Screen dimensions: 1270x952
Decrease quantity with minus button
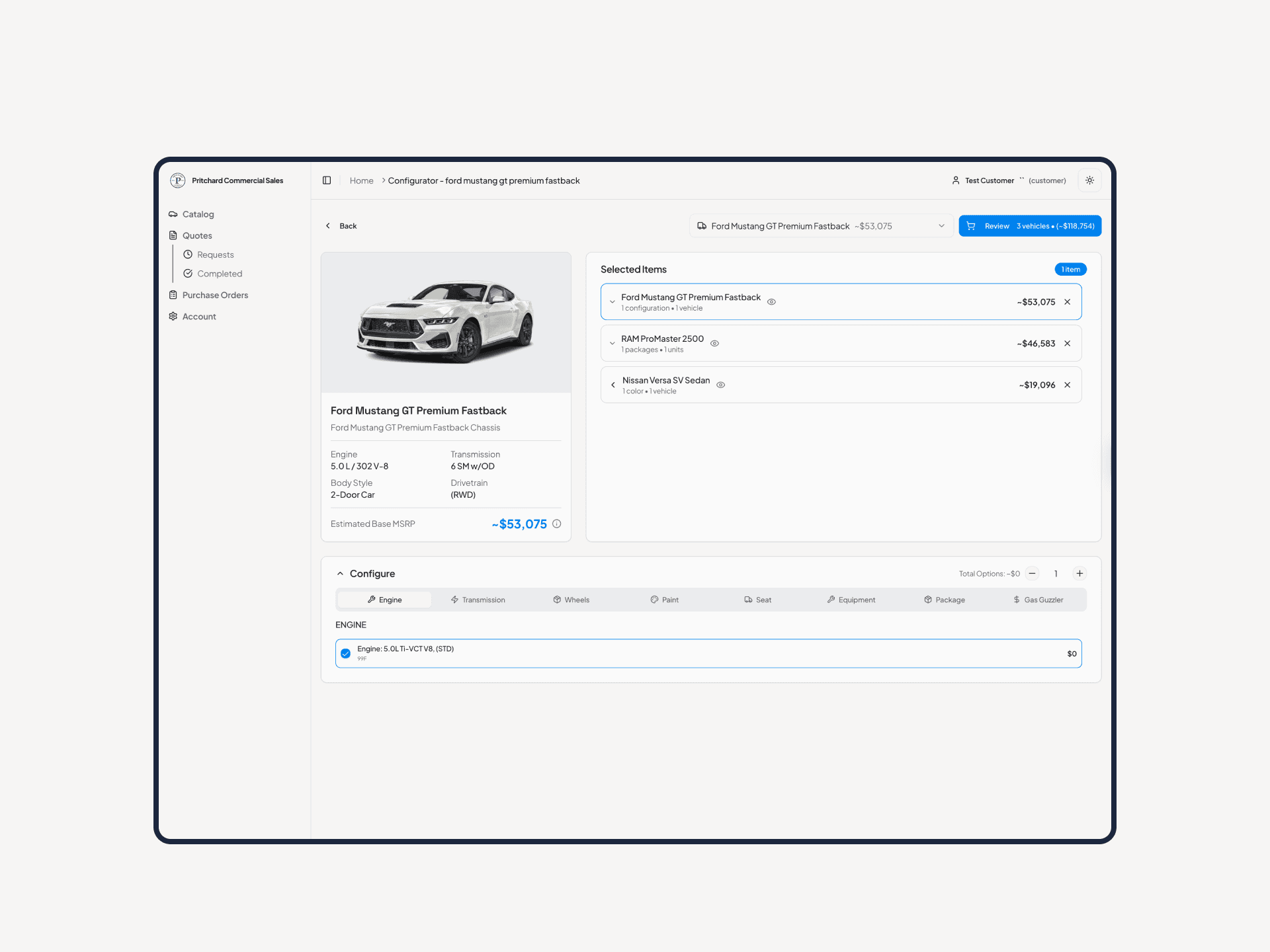point(1033,573)
